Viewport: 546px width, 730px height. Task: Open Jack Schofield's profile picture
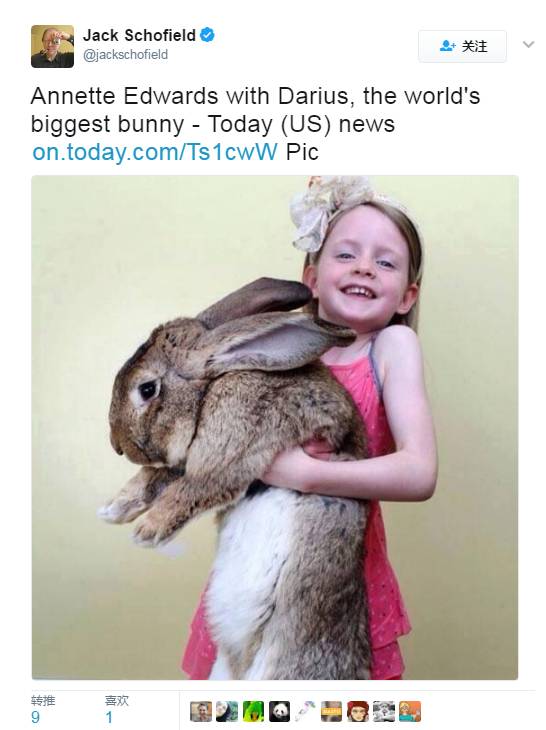click(52, 47)
